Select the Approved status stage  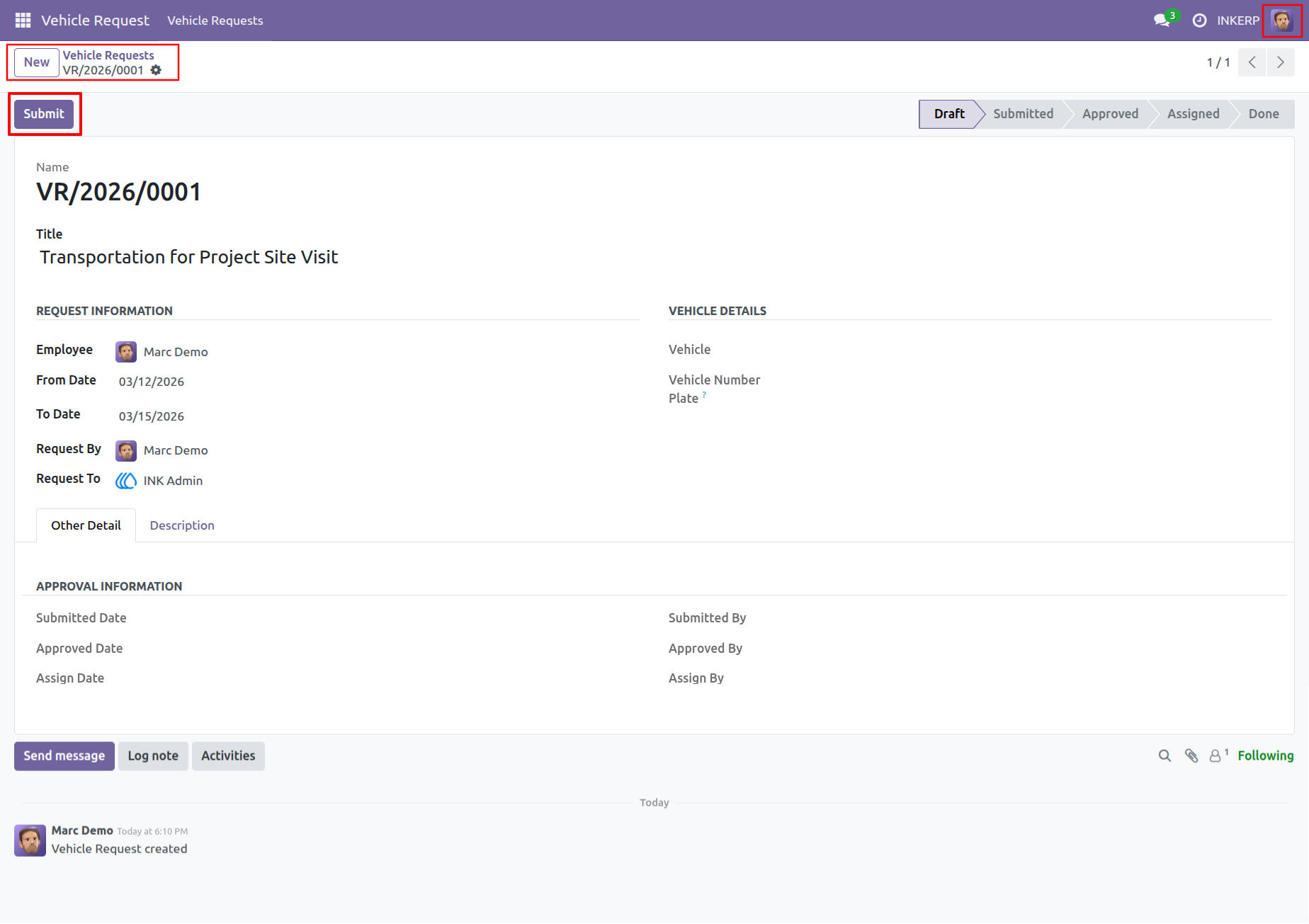click(1110, 114)
